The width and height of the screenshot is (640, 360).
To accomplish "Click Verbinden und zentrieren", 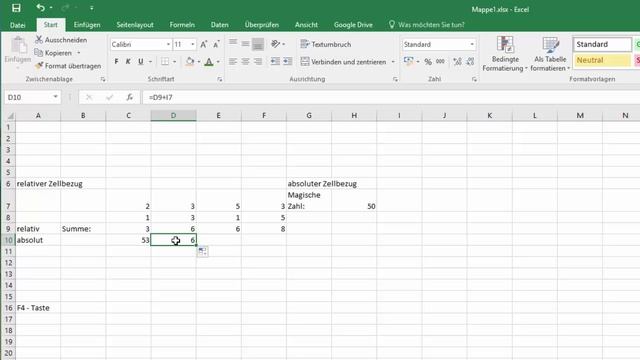I will pyautogui.click(x=343, y=62).
